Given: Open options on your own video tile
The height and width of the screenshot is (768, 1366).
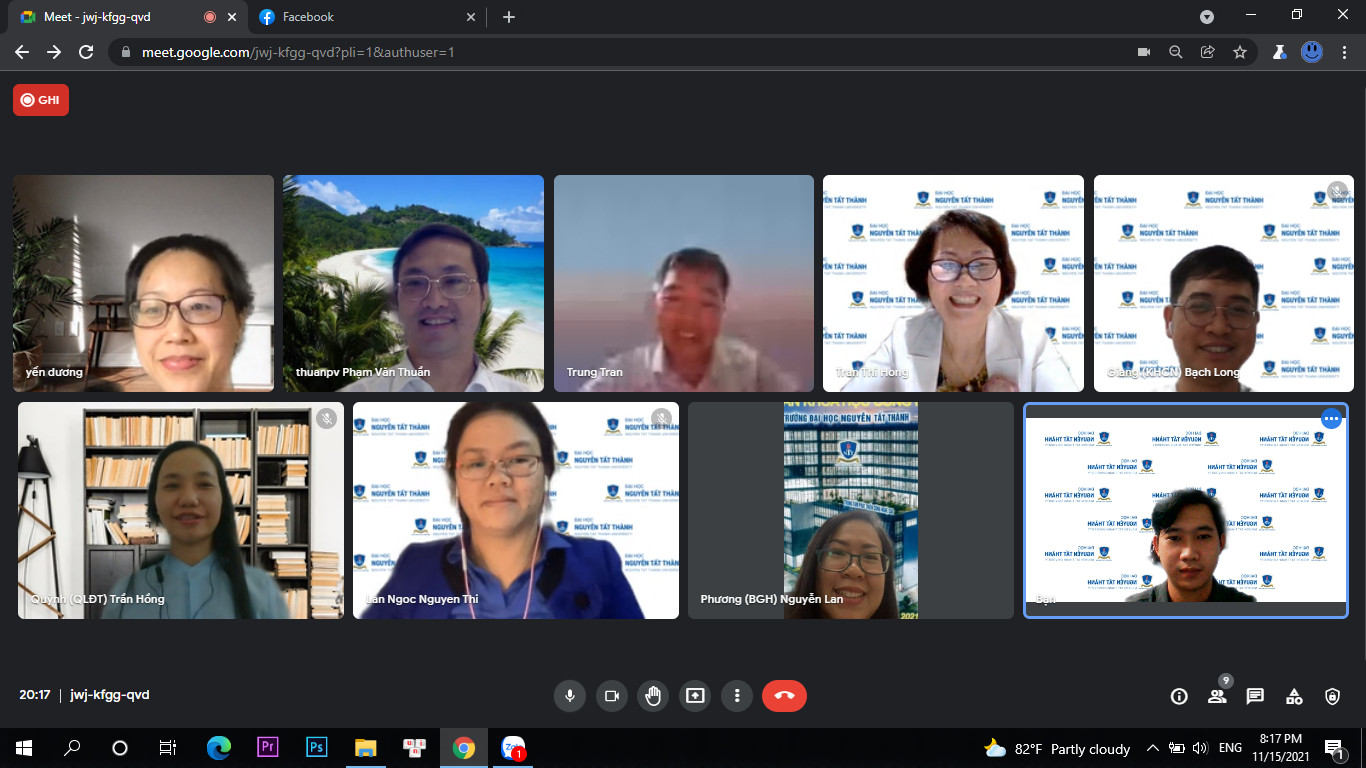Looking at the screenshot, I should 1331,419.
